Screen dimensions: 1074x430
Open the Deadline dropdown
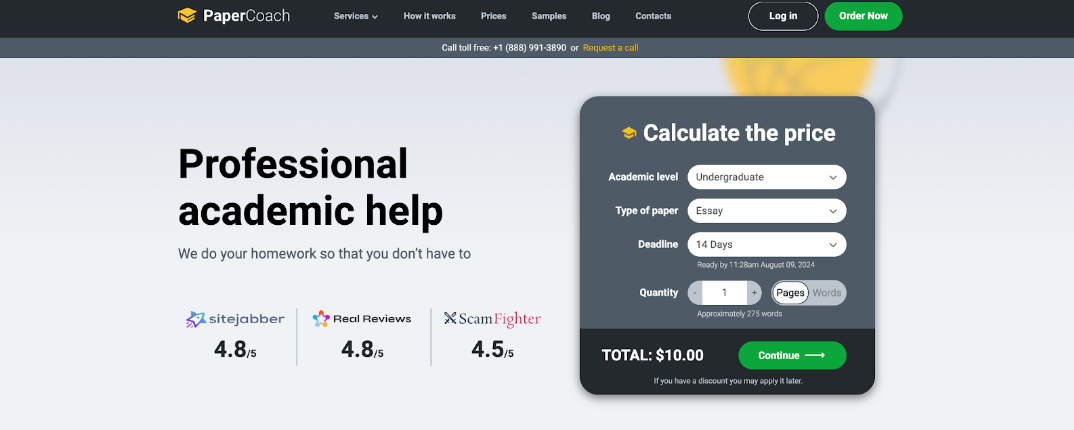tap(766, 245)
